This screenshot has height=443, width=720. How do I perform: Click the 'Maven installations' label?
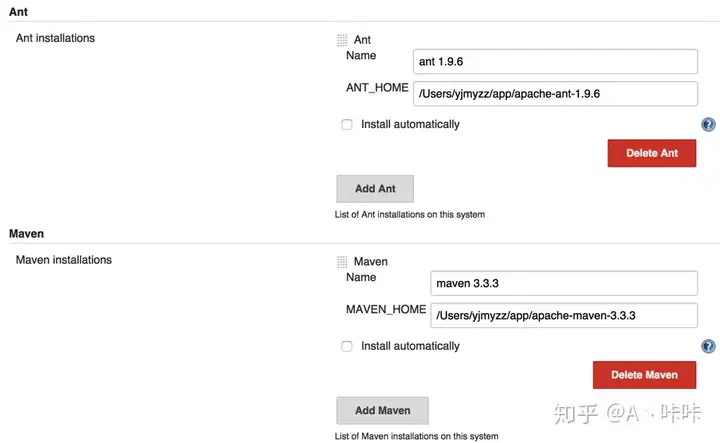pyautogui.click(x=64, y=260)
